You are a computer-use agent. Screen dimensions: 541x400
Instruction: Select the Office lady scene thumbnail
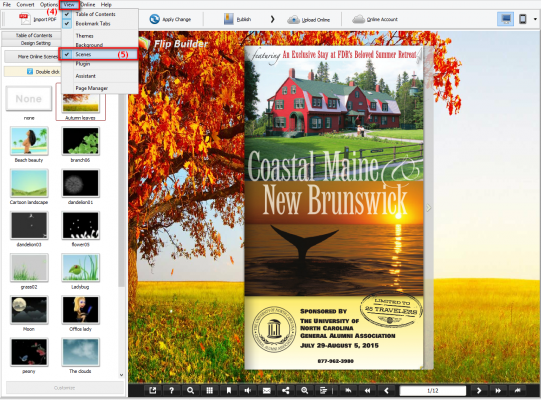(80, 310)
